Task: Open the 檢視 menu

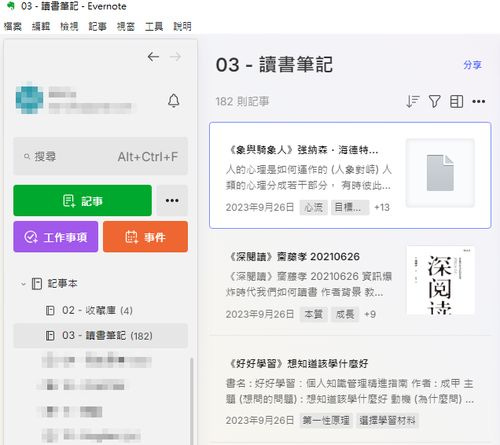Action: (69, 26)
